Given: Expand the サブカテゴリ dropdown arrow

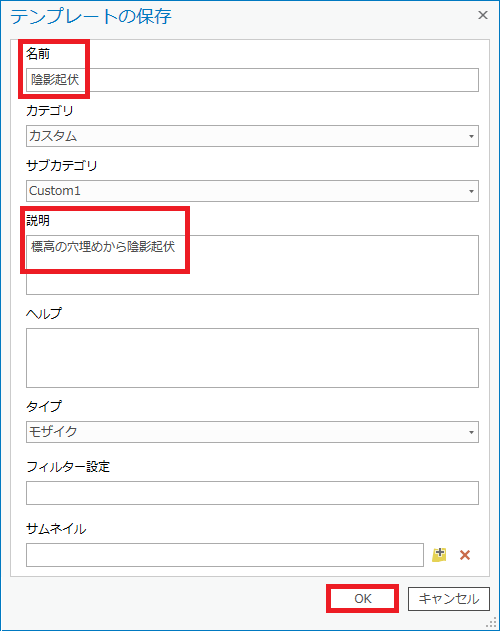Looking at the screenshot, I should 471,191.
